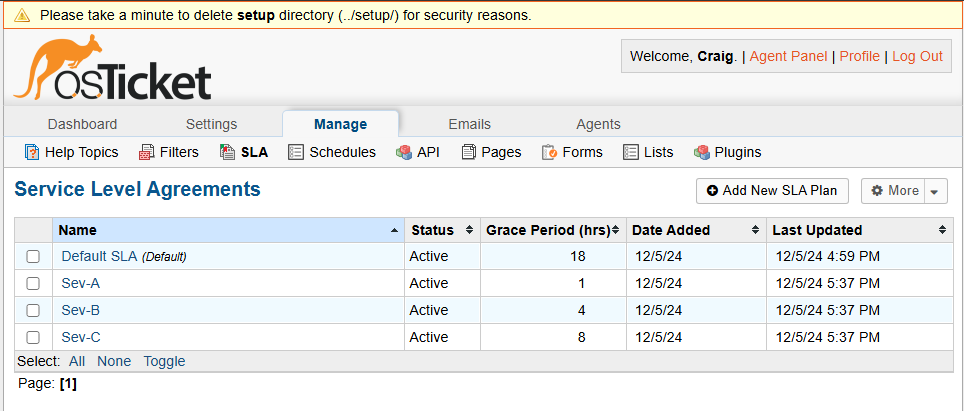Tick the checkbox for Sev-A
Image resolution: width=964 pixels, height=411 pixels.
pos(33,284)
